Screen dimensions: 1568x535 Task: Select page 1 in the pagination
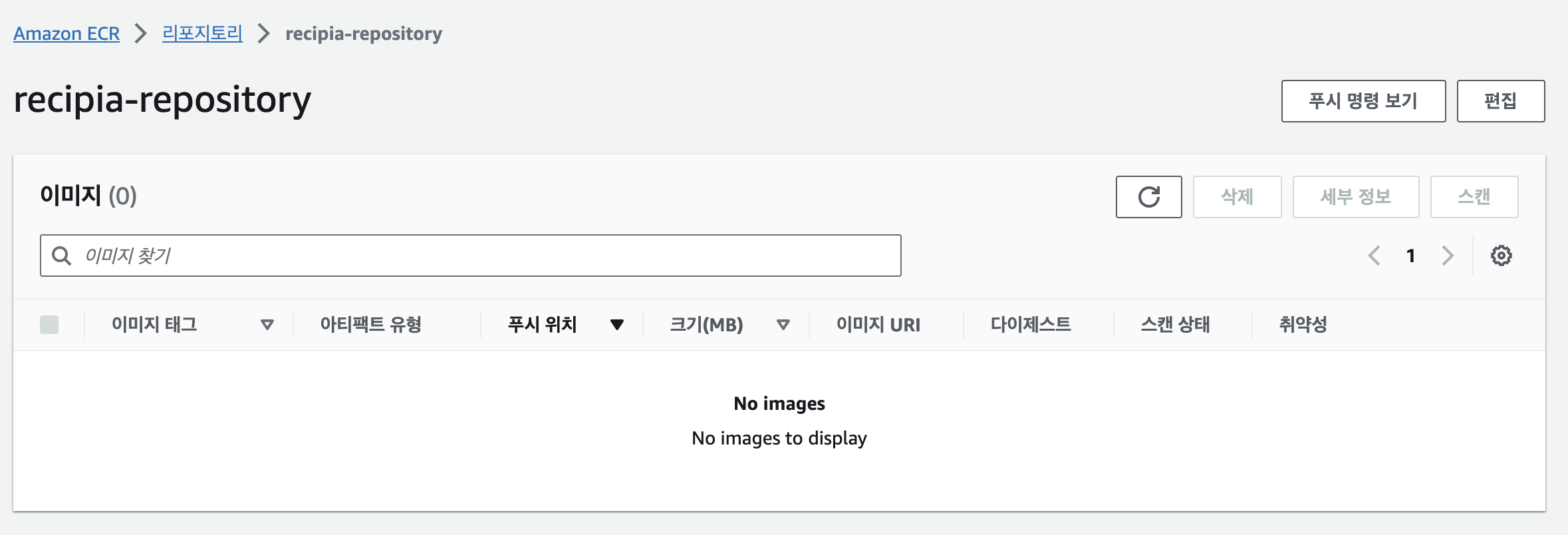[x=1411, y=255]
